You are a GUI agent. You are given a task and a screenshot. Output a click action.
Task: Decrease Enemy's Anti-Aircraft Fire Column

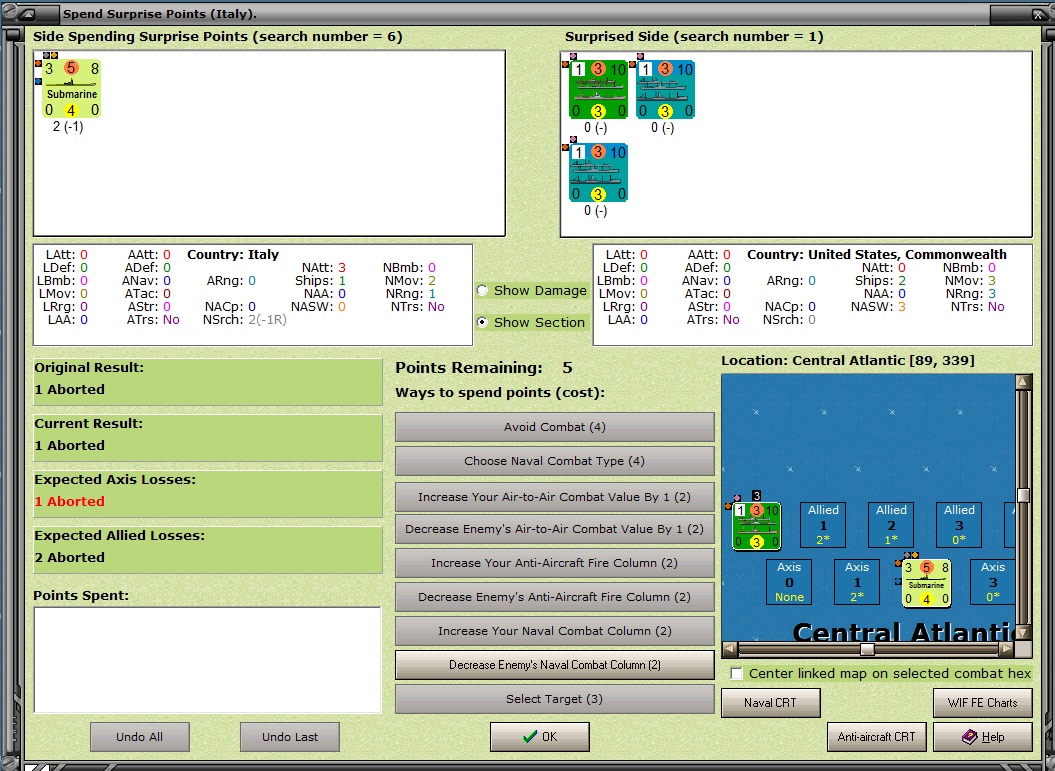point(554,597)
